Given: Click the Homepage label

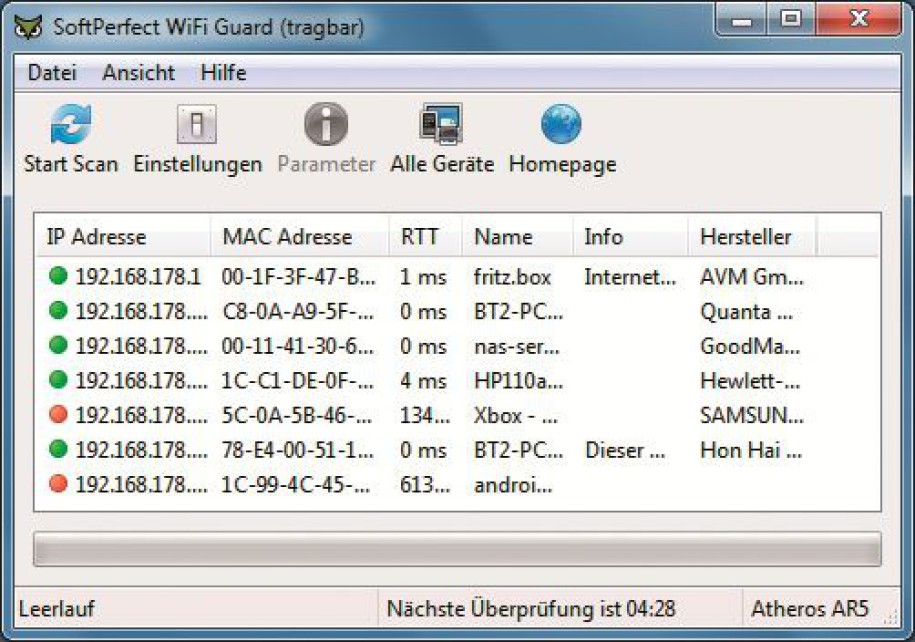Looking at the screenshot, I should click(x=563, y=165).
